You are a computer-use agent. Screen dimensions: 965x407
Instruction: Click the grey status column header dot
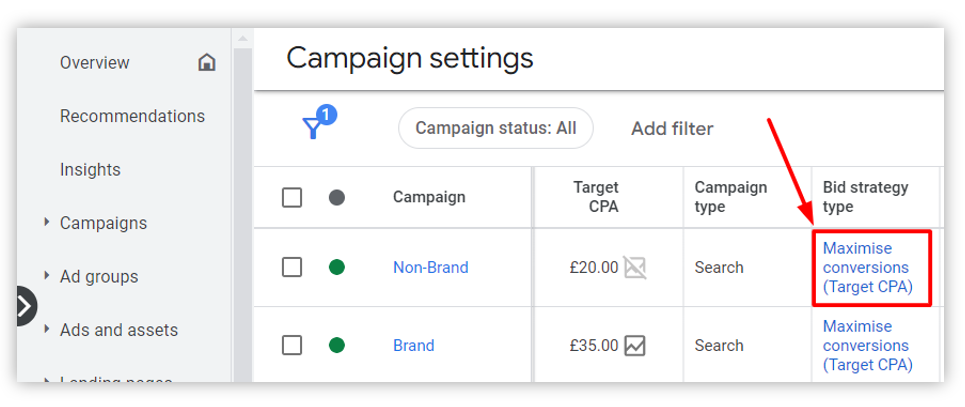pos(337,198)
